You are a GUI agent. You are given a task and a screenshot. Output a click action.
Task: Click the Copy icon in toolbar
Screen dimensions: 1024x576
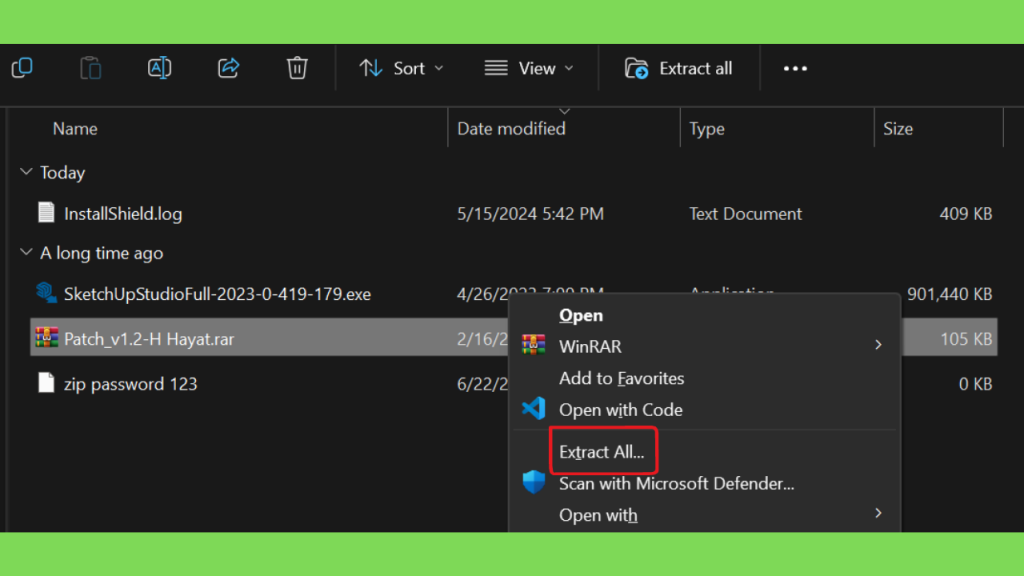(x=22, y=68)
